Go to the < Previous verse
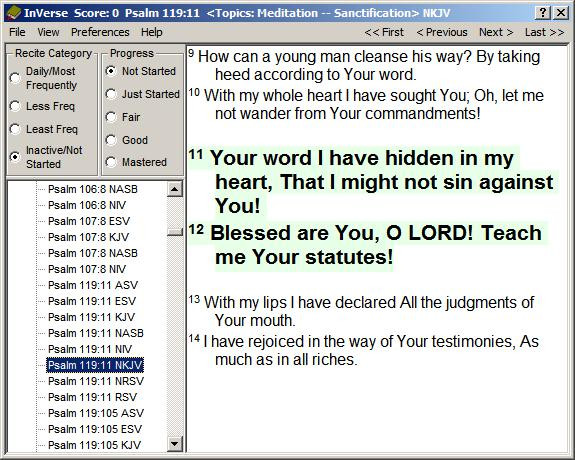 point(442,32)
